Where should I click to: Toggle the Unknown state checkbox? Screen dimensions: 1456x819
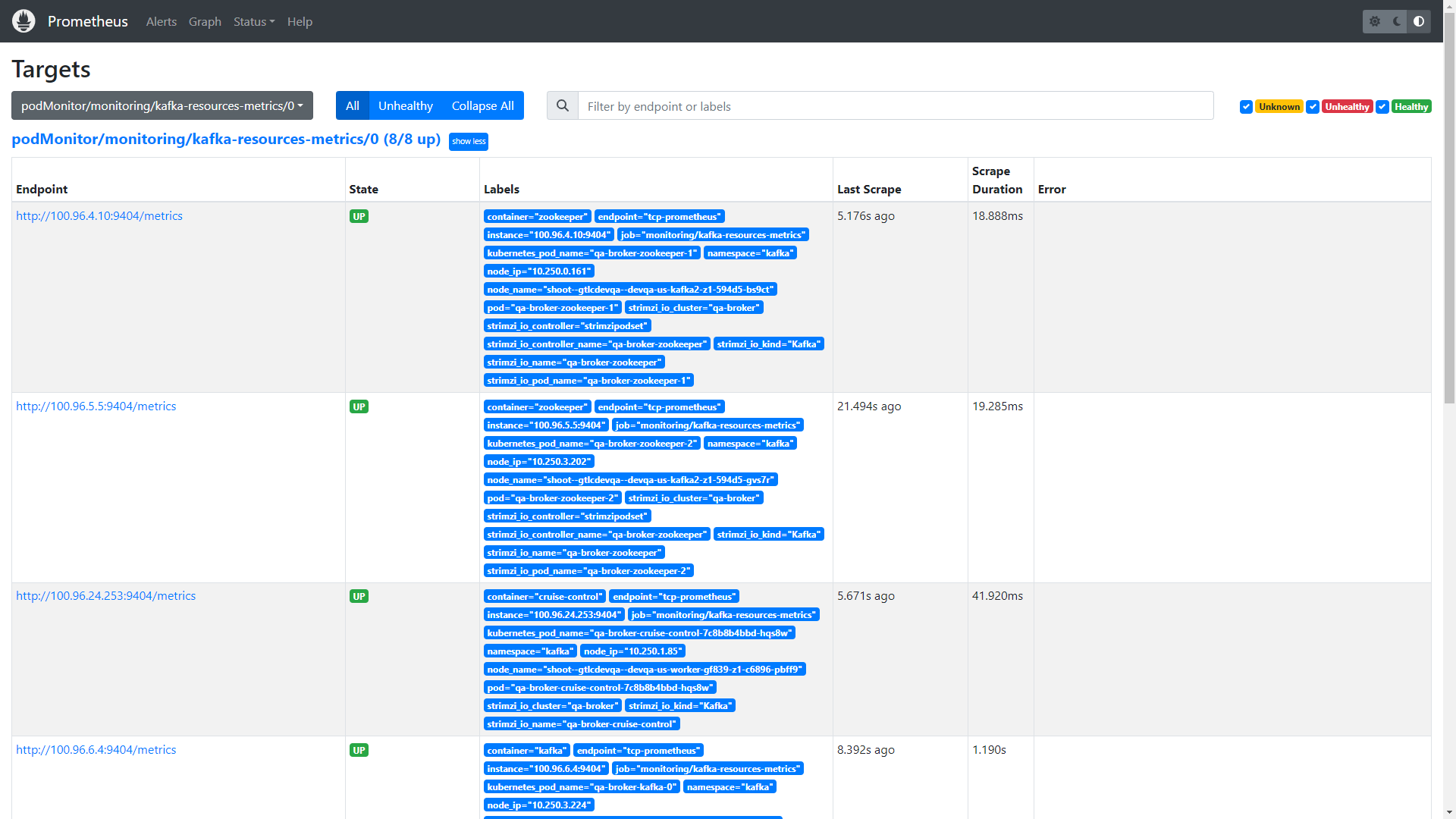click(x=1246, y=107)
